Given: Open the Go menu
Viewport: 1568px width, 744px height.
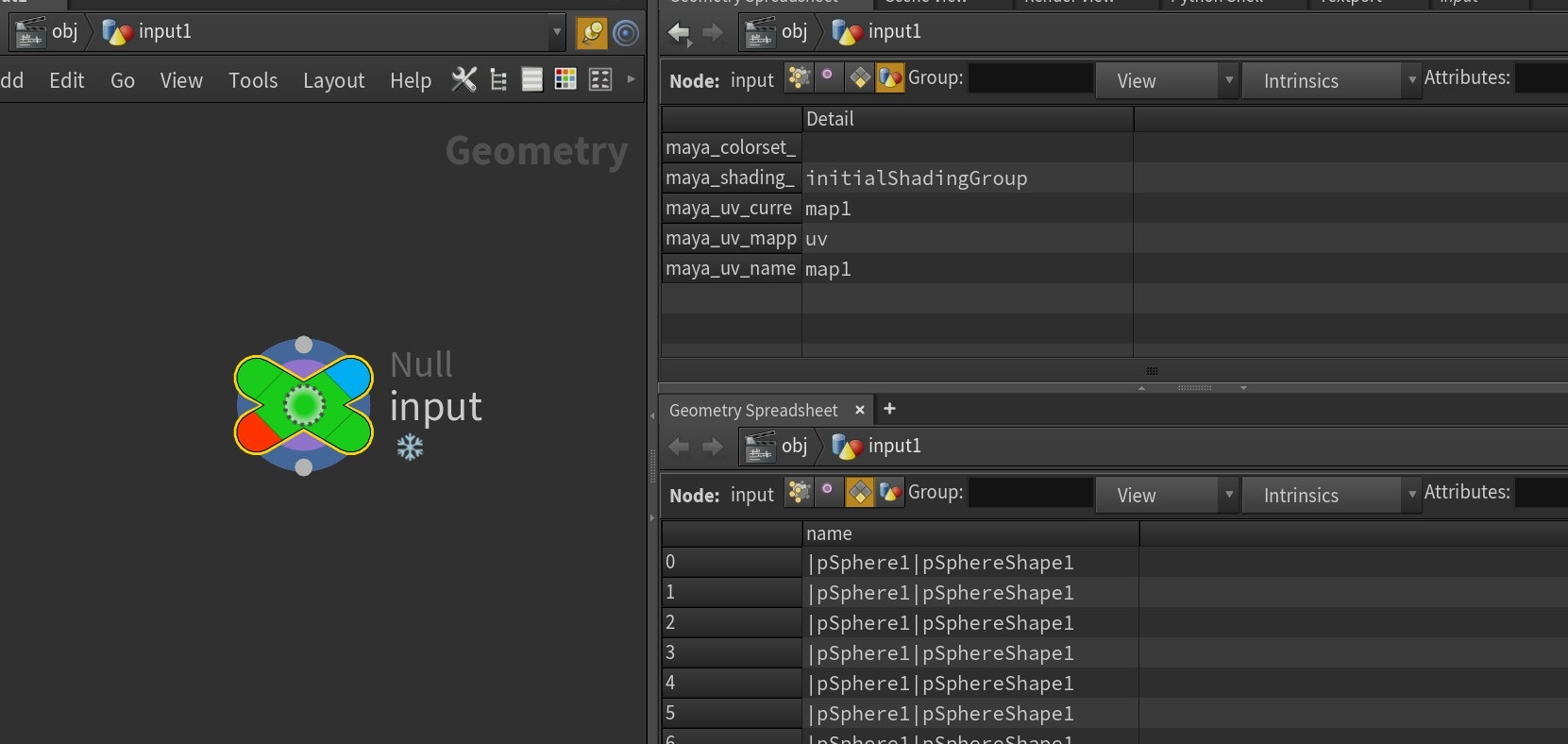Looking at the screenshot, I should tap(123, 80).
